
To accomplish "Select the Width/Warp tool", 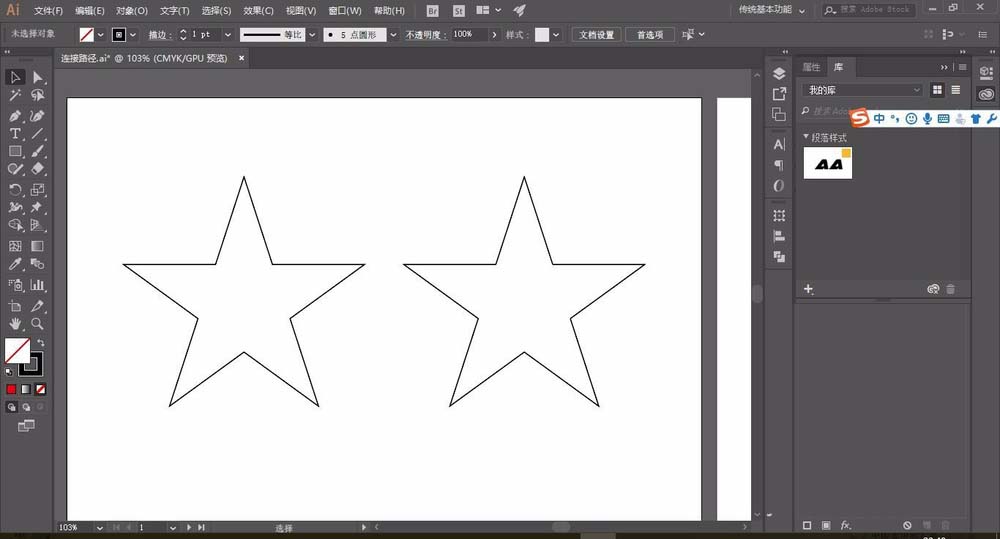I will pyautogui.click(x=15, y=207).
